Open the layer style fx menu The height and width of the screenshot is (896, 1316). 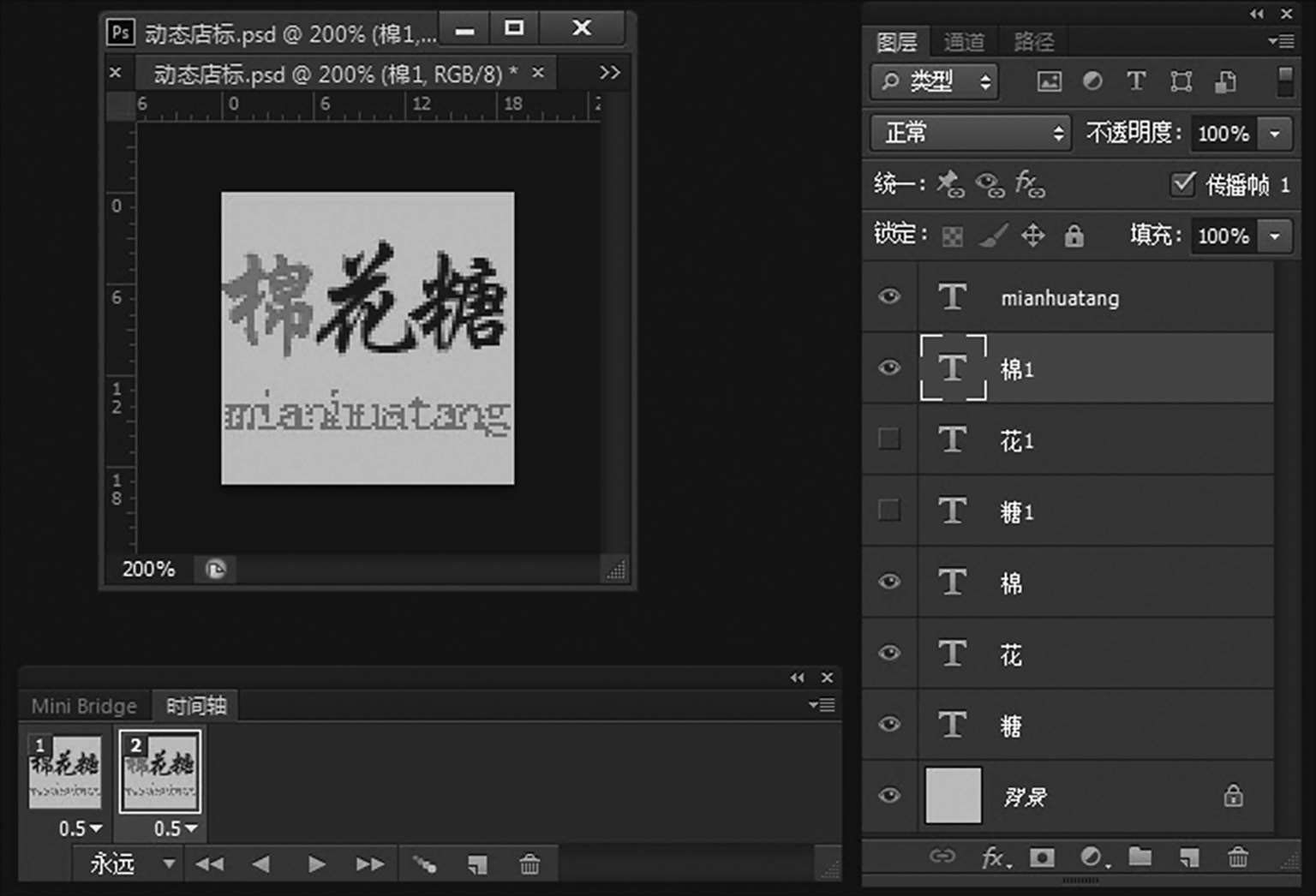[995, 857]
